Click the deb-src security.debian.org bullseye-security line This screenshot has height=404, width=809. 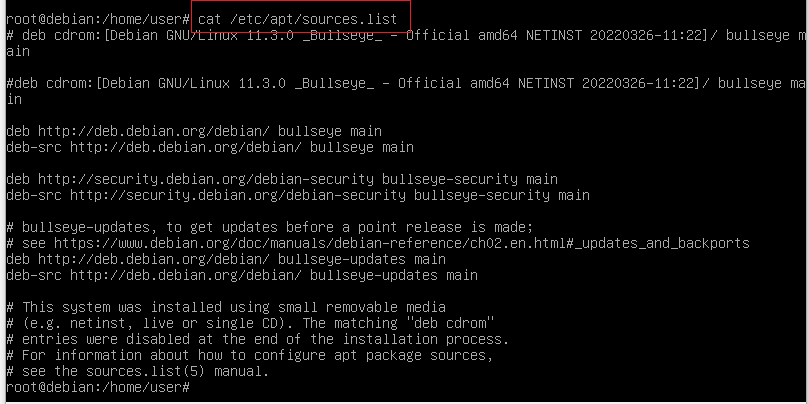(298, 195)
